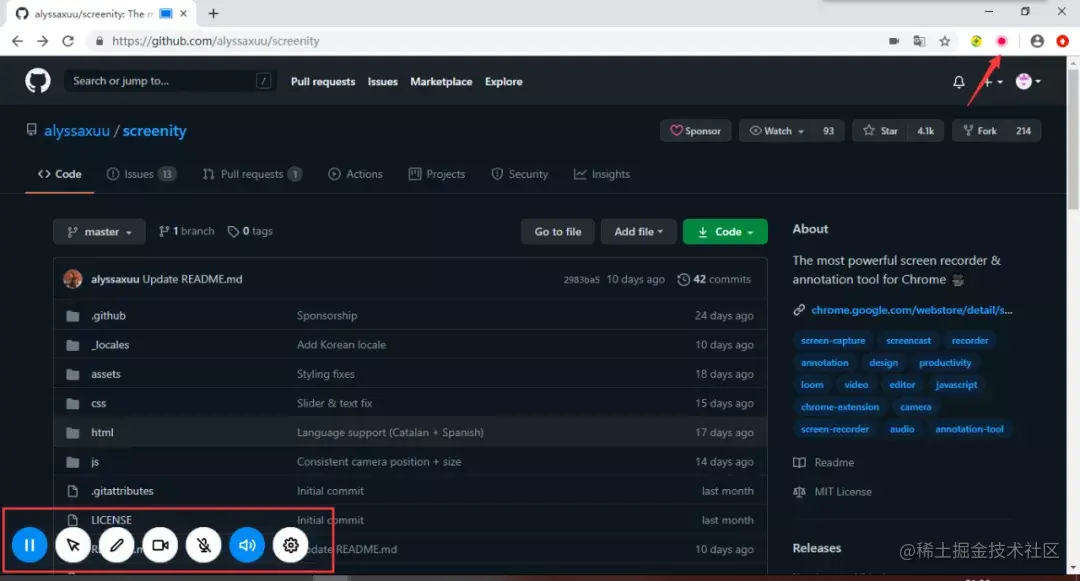Screen dimensions: 1080x581
Task: Open the assets folder
Action: 105,374
